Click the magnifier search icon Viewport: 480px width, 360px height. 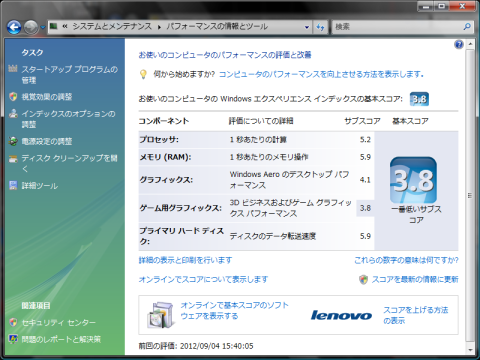point(467,27)
